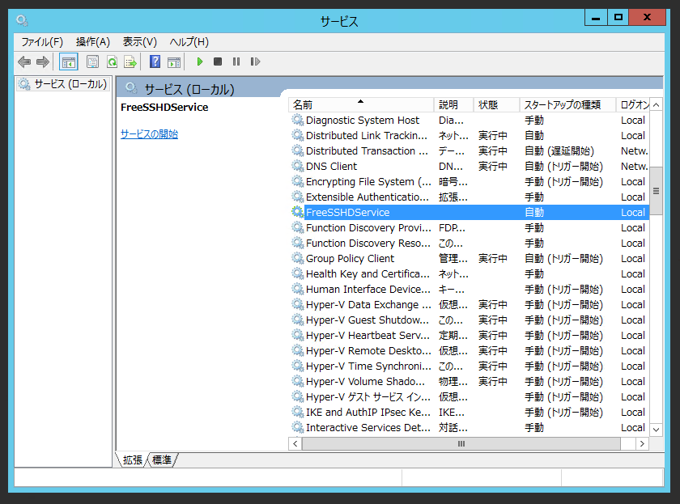Click the vertical scrollbar up arrow
680x504 pixels.
(656, 105)
